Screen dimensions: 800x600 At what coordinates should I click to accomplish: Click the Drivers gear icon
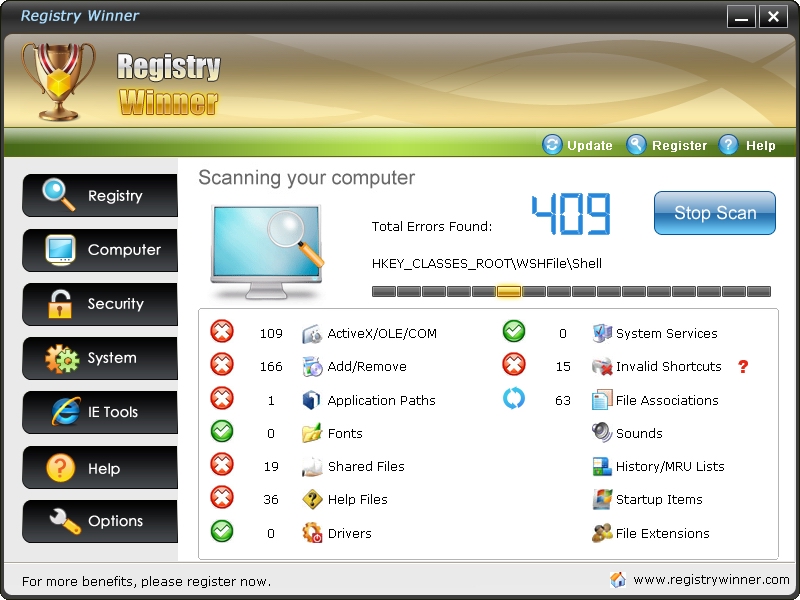point(311,533)
